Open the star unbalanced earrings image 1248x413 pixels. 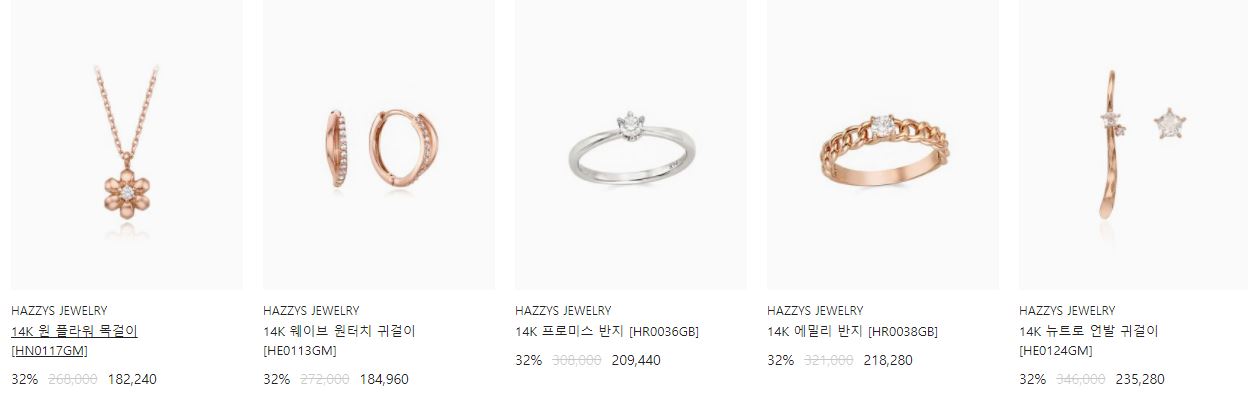(x=1133, y=144)
